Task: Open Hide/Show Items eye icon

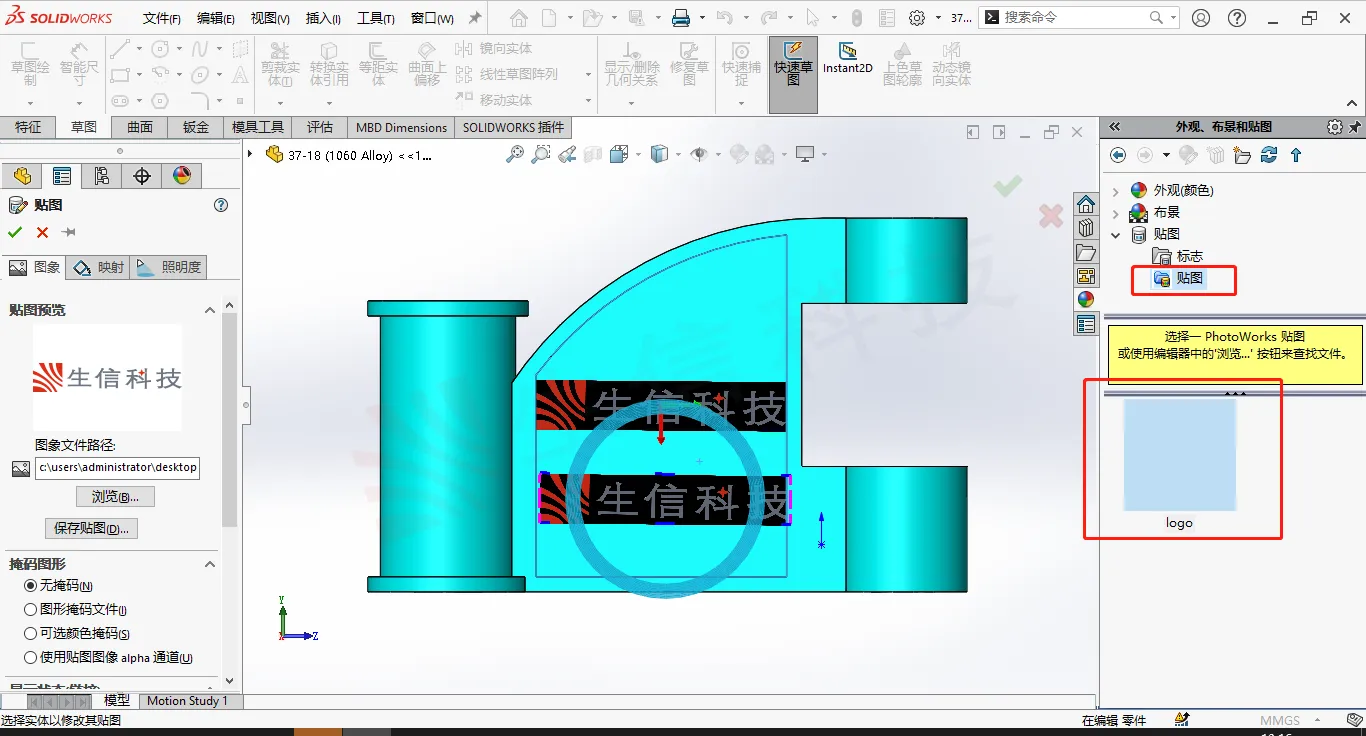Action: [699, 154]
